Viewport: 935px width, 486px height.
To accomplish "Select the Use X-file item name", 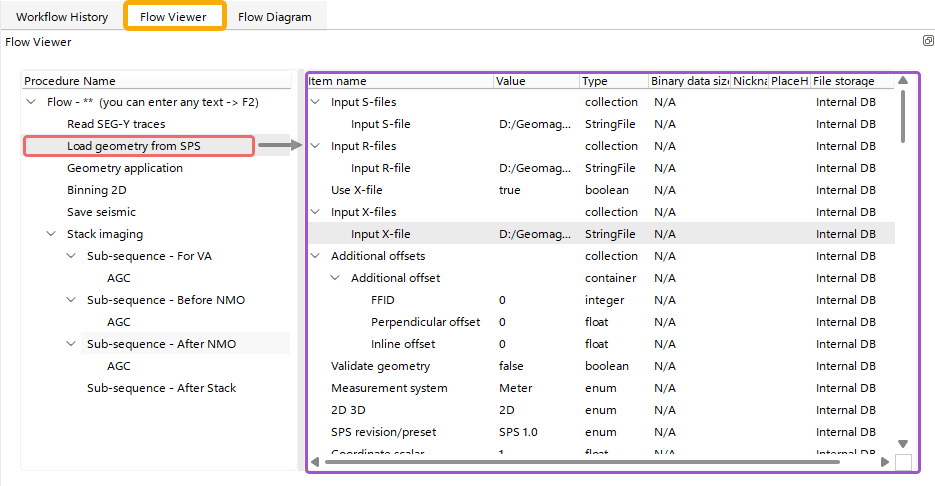I will (x=357, y=190).
